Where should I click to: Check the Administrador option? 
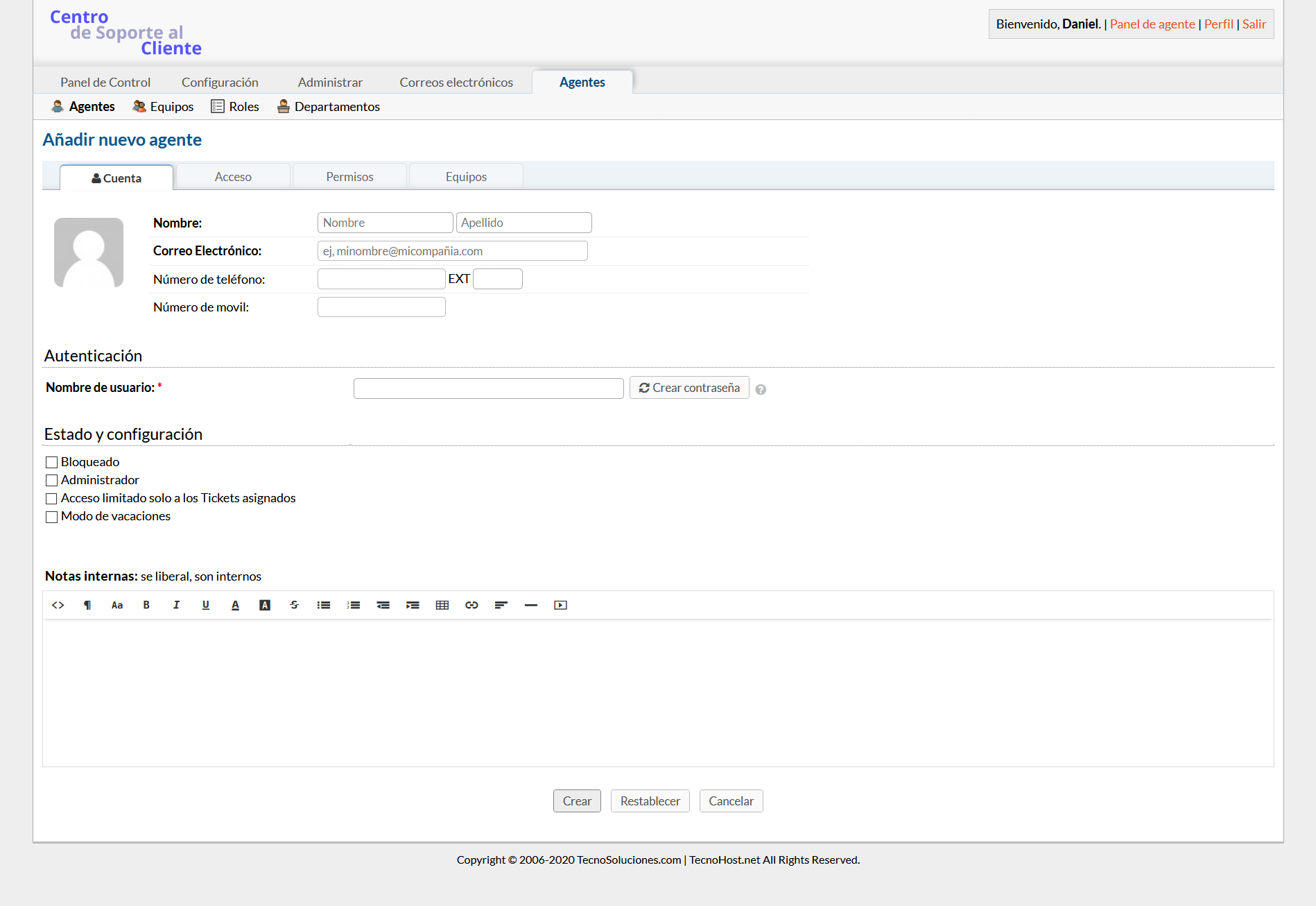(x=51, y=480)
